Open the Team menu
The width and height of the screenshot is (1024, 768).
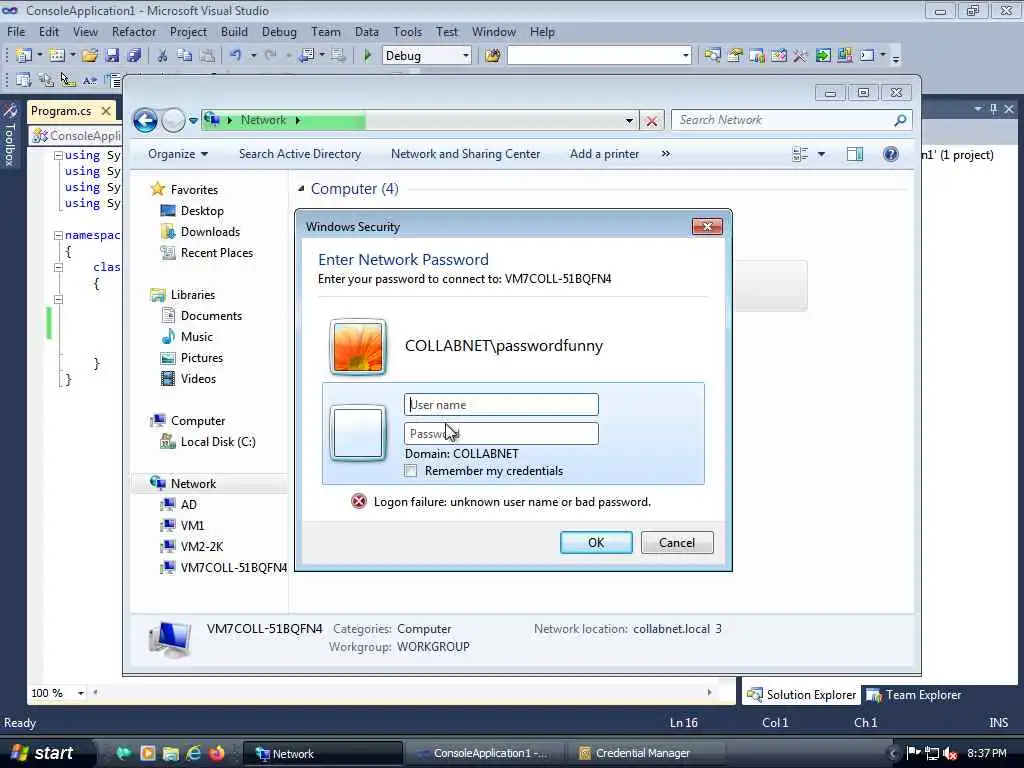pos(325,31)
